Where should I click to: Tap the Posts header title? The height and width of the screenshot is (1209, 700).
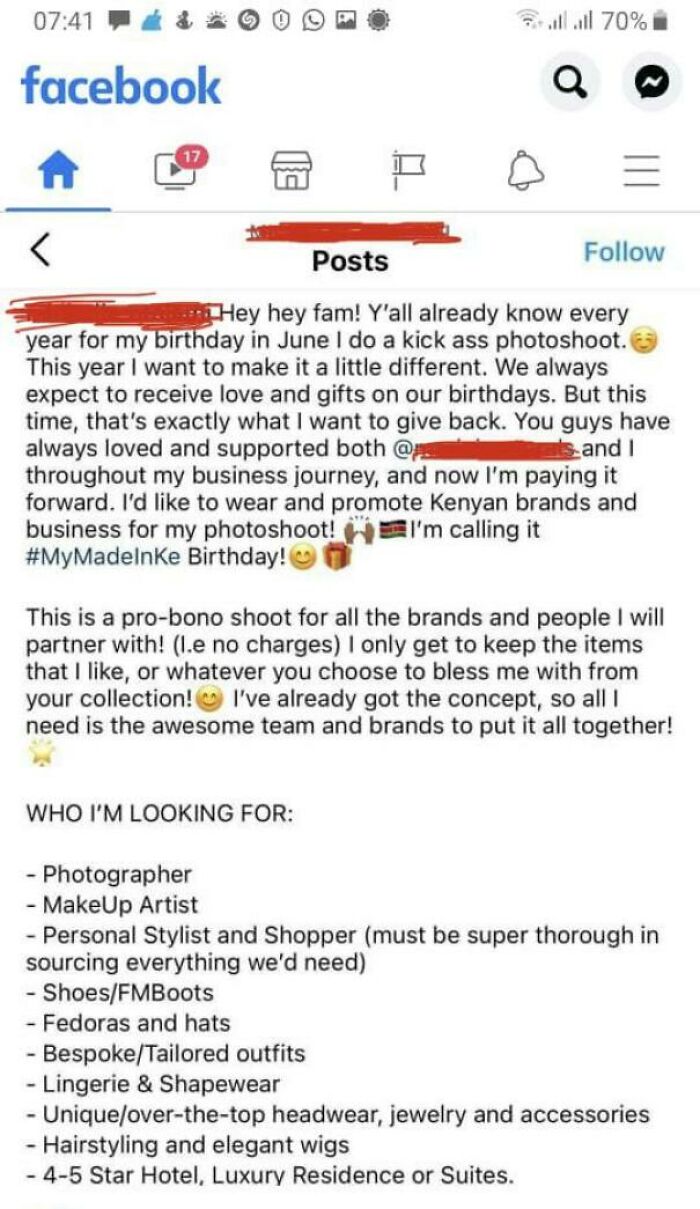point(351,262)
